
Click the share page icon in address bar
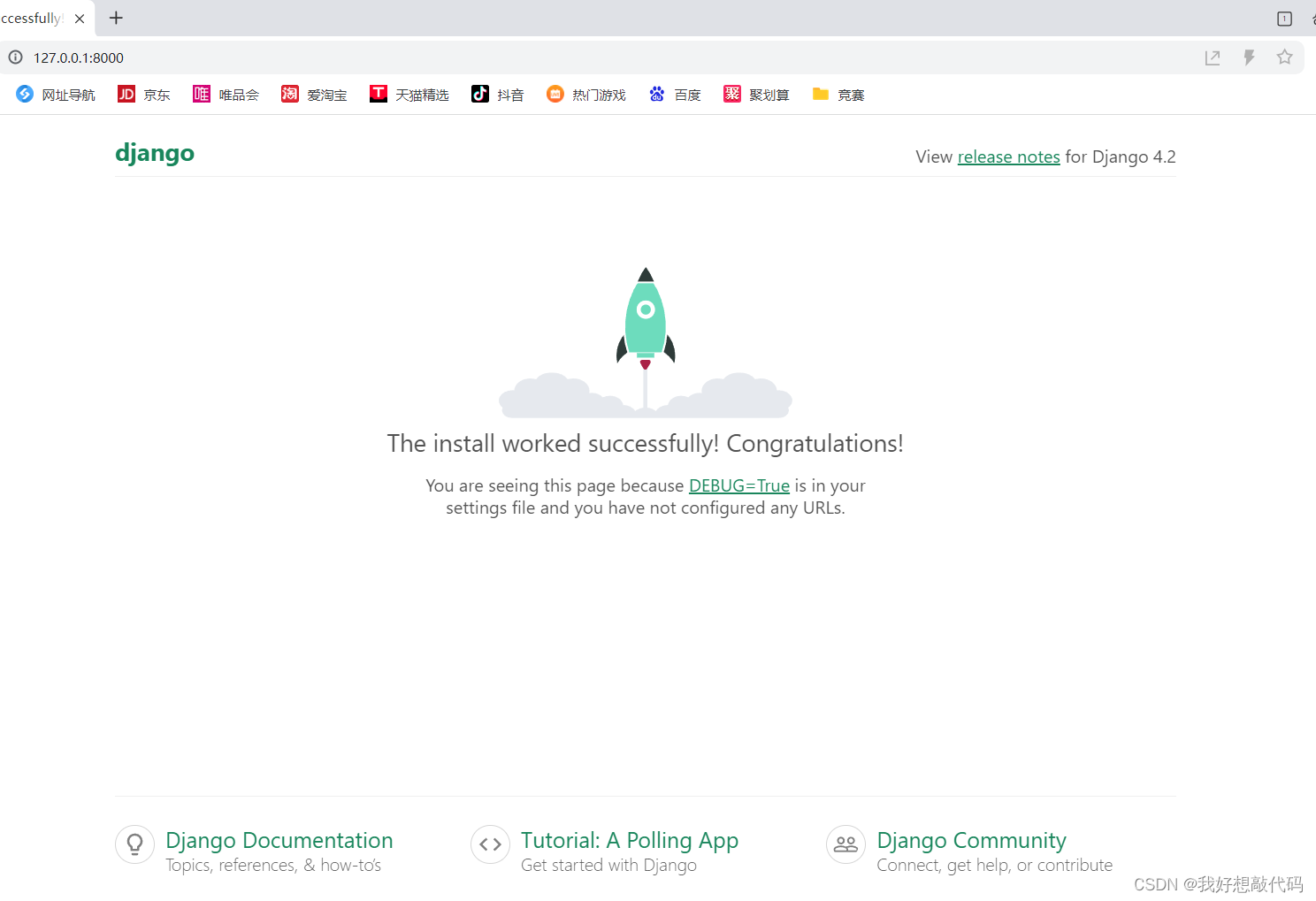[x=1213, y=57]
